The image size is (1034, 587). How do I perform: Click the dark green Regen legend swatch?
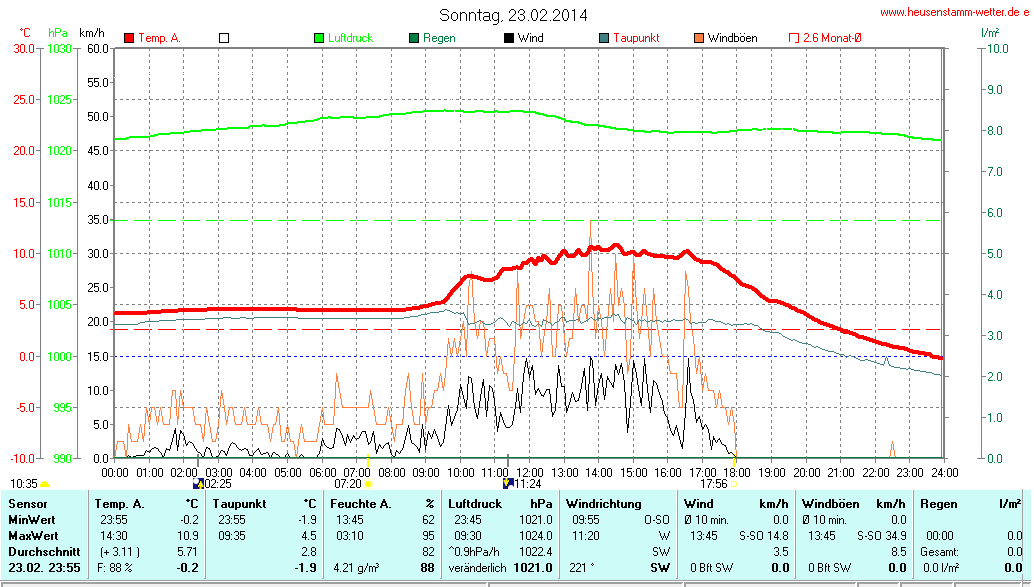click(x=414, y=38)
